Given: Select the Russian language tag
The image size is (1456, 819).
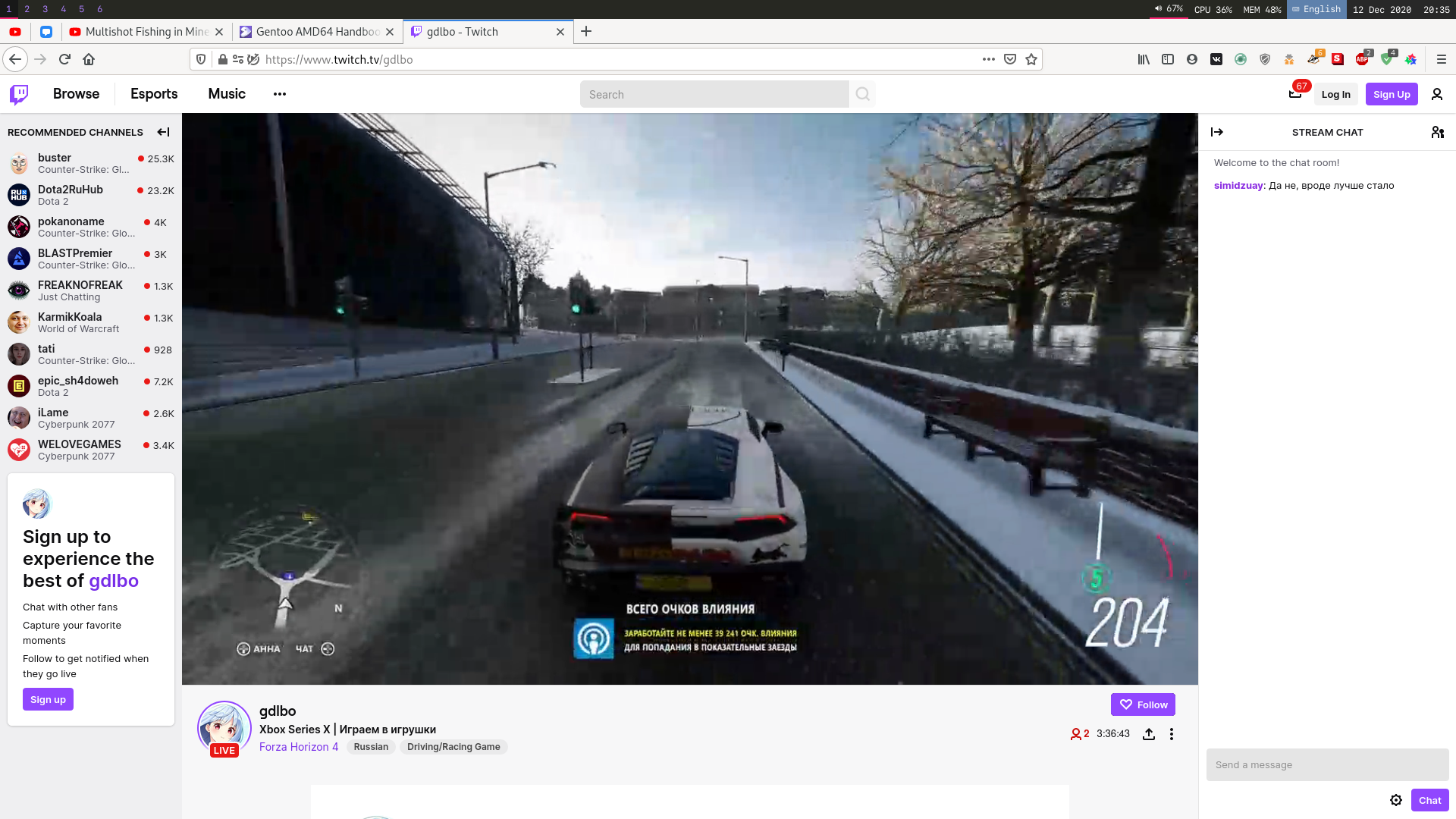Looking at the screenshot, I should [371, 747].
